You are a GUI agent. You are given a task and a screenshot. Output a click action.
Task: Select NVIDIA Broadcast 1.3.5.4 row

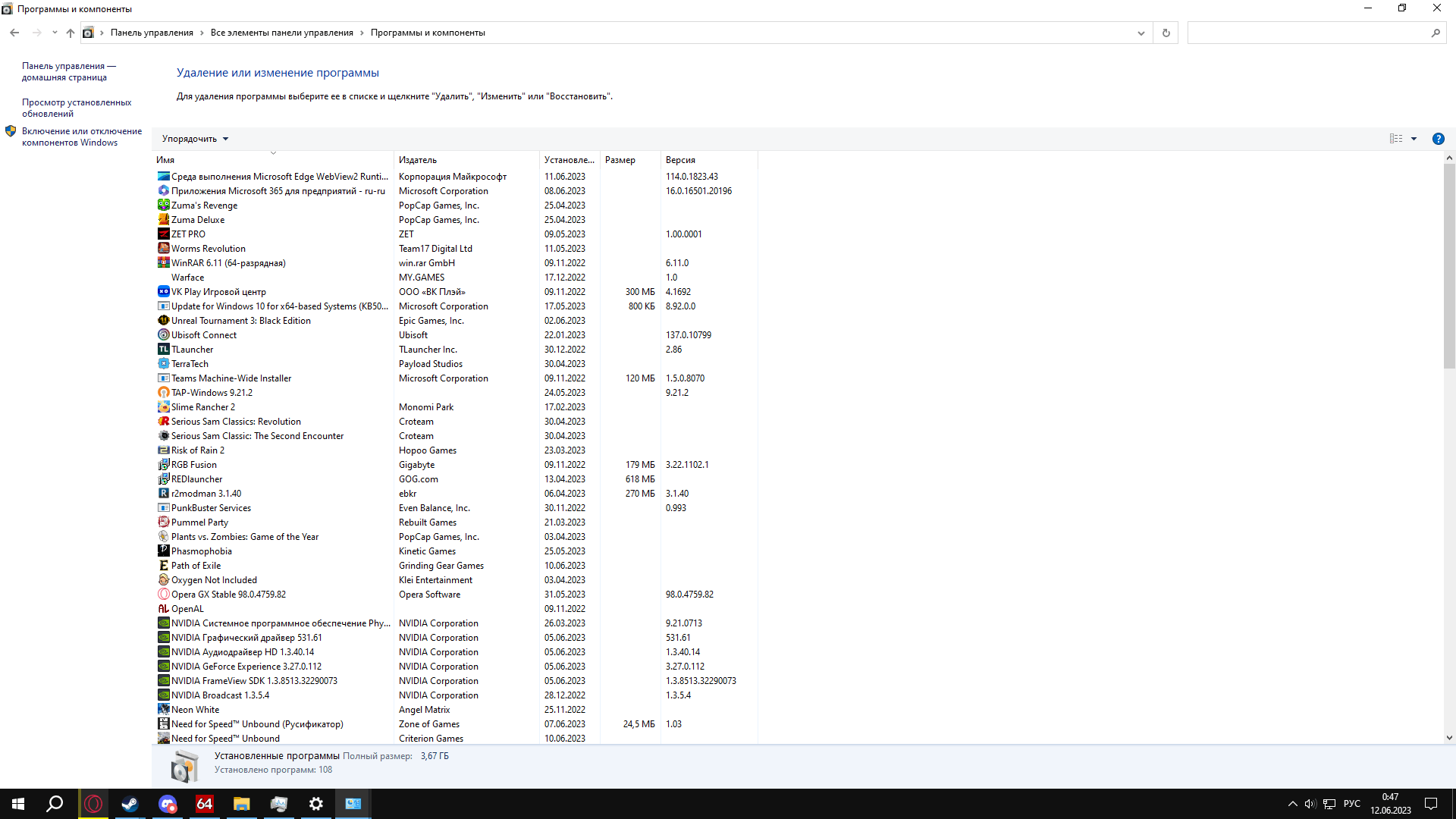point(455,695)
